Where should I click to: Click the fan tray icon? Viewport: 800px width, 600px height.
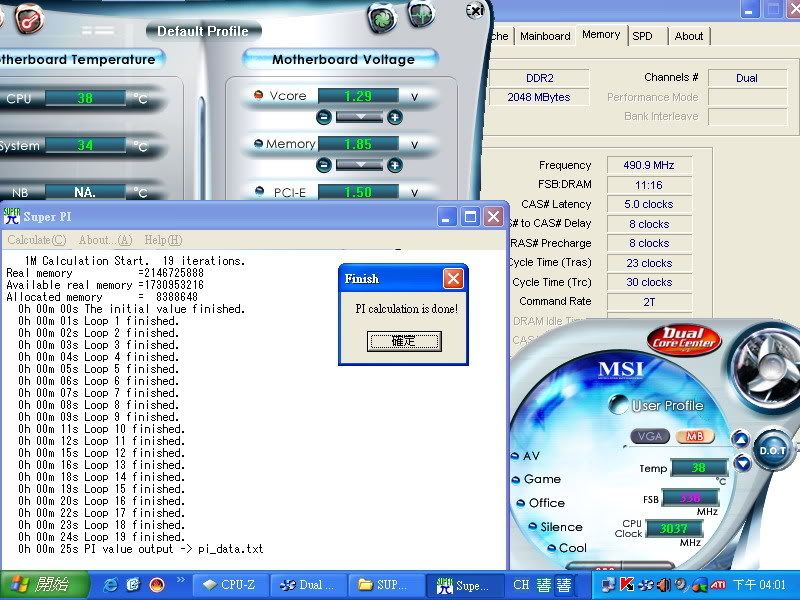click(647, 585)
